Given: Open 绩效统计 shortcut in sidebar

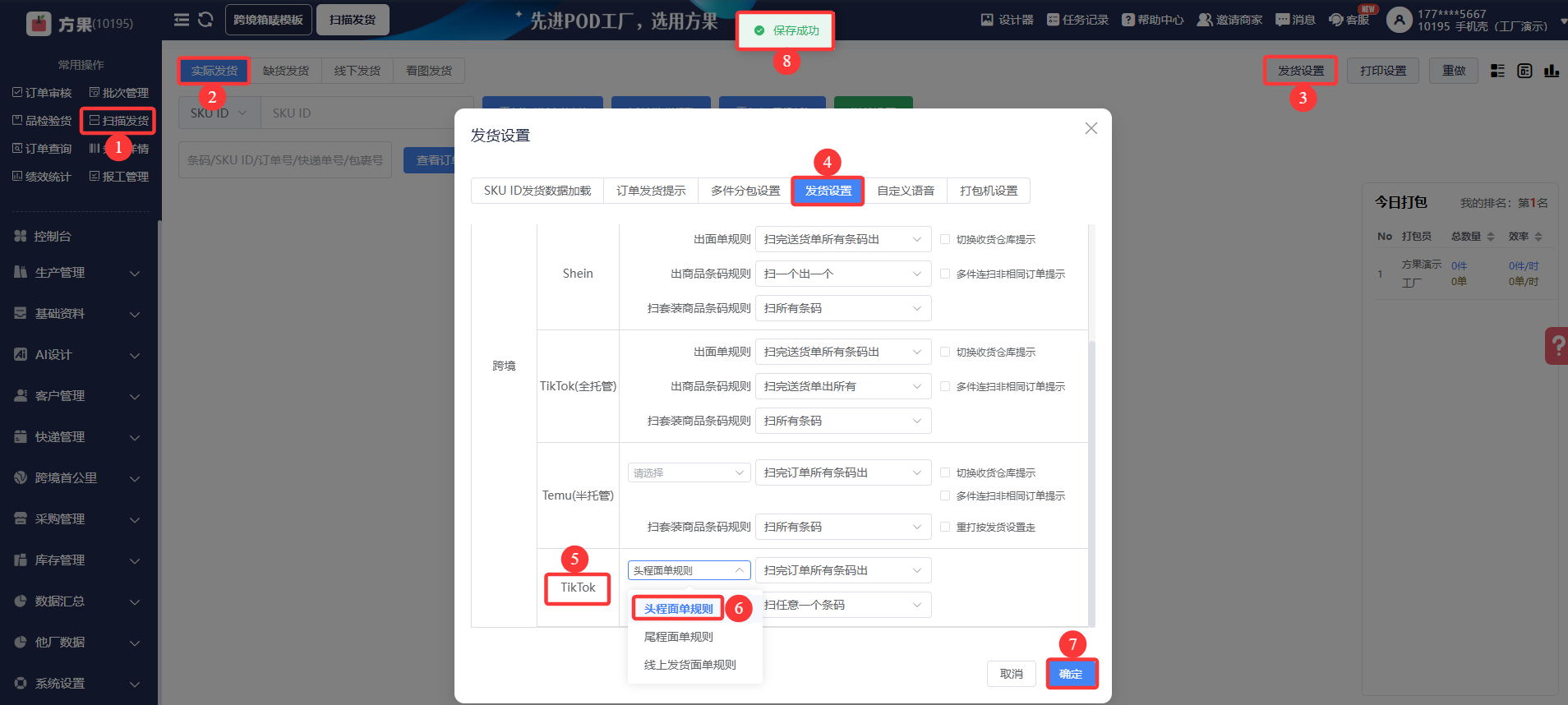Looking at the screenshot, I should point(42,177).
